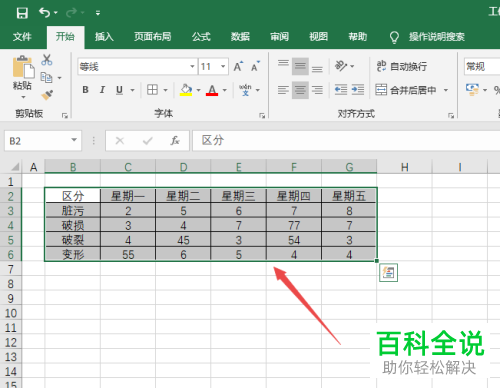Switch to the 帮助 ribbon tab
This screenshot has height=388, width=500.
[358, 36]
